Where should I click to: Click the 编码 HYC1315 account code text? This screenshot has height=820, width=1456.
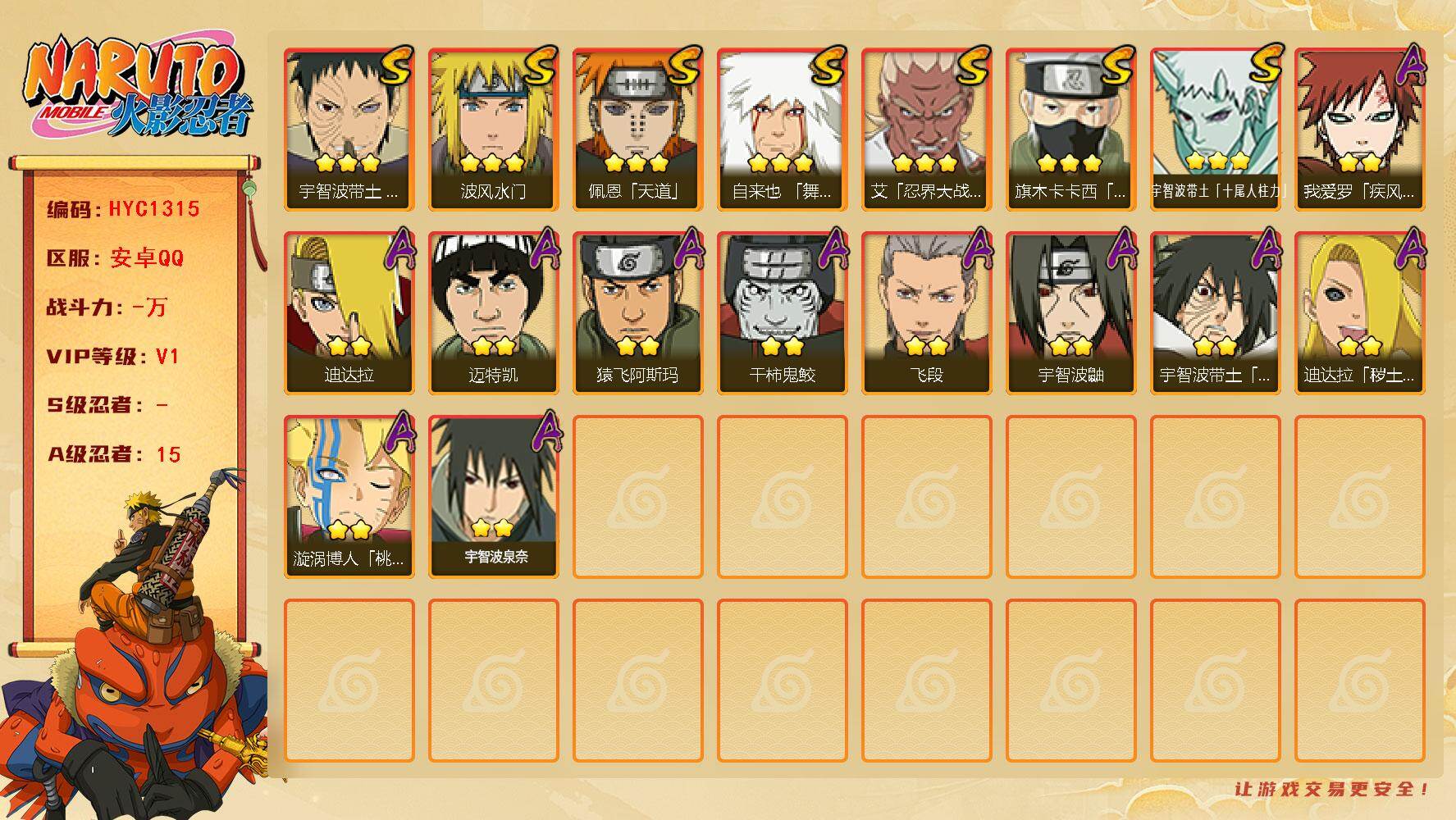[x=123, y=209]
